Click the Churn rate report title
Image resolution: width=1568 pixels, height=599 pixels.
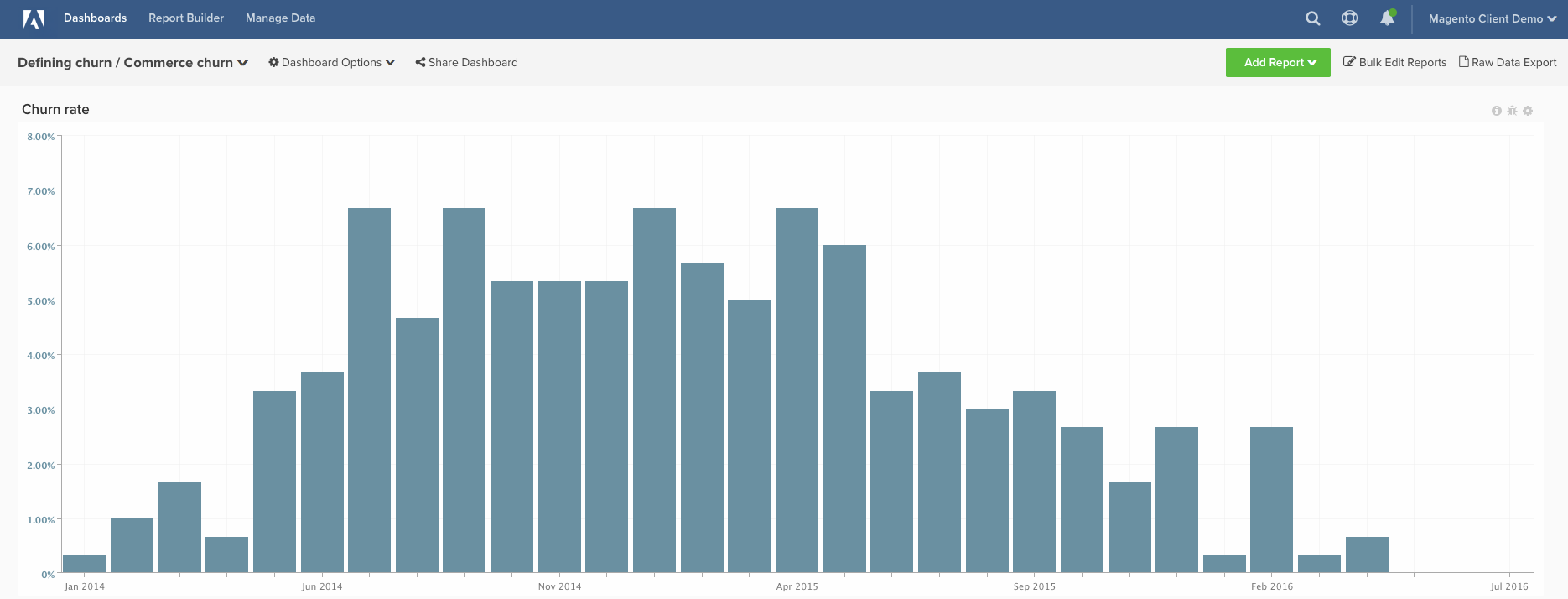(x=55, y=110)
